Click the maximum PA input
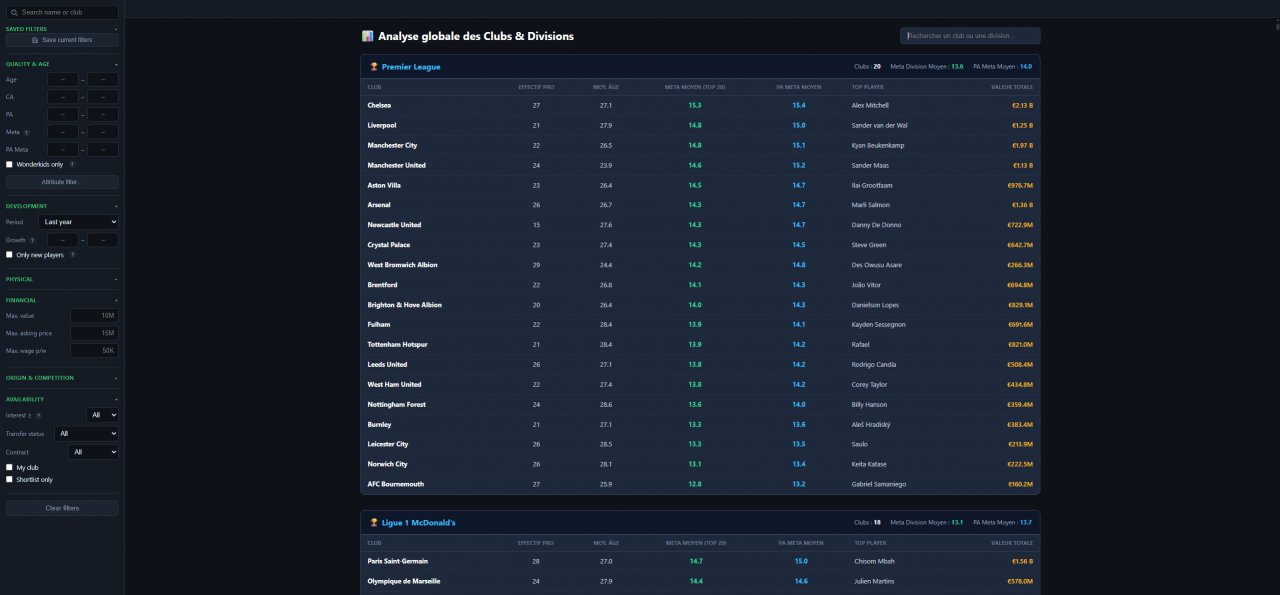 (x=103, y=115)
